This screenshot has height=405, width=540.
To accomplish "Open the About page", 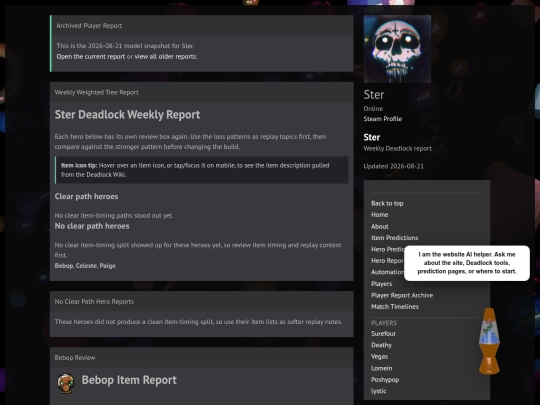I will 380,227.
